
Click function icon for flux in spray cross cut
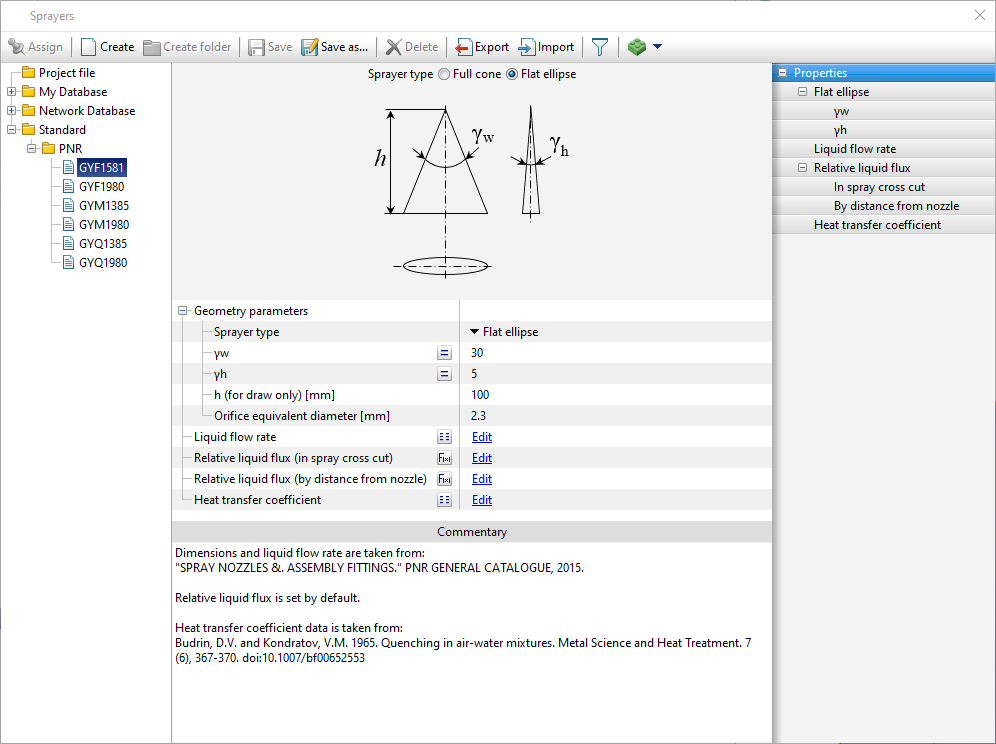point(444,458)
